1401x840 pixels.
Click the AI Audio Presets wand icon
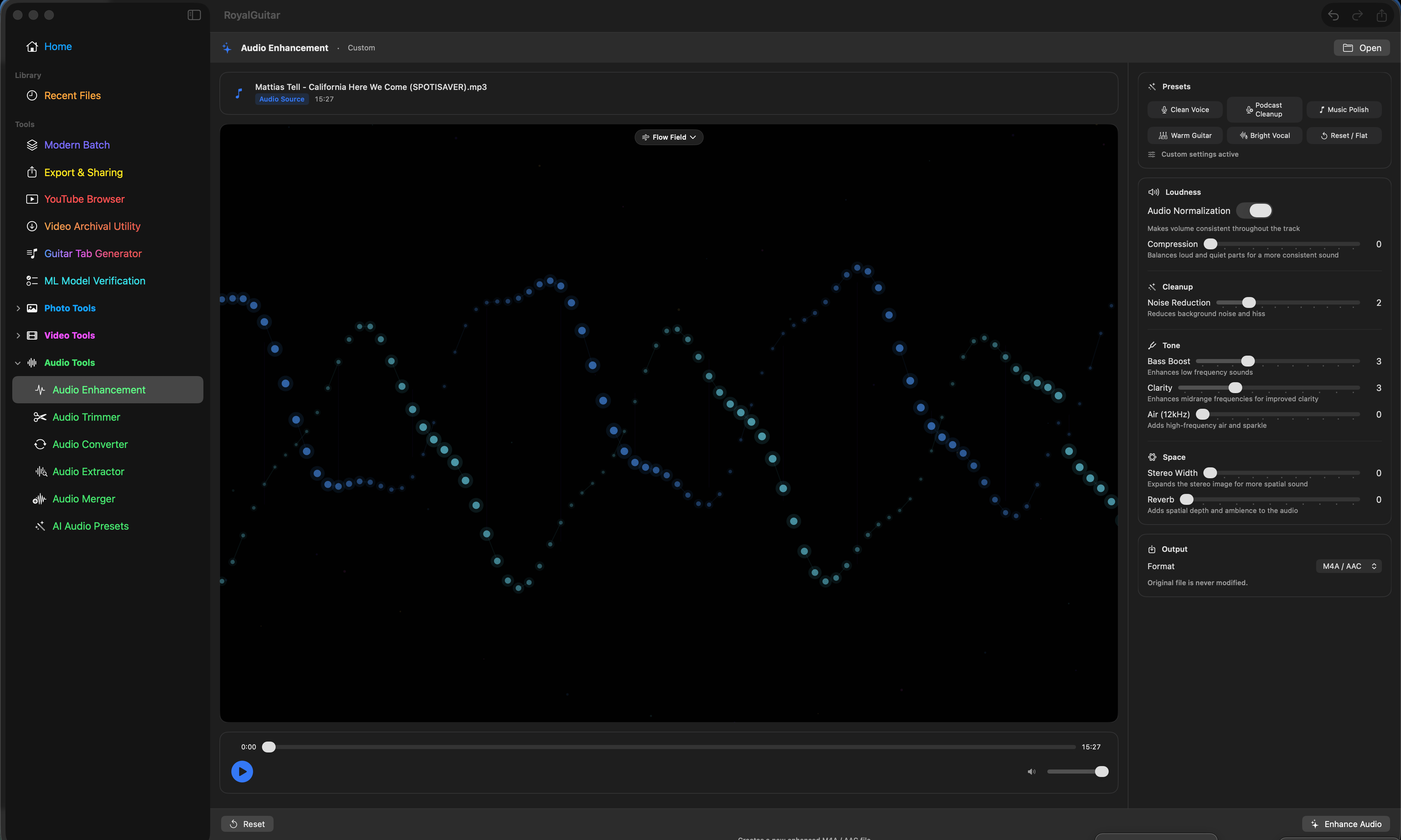click(x=40, y=526)
